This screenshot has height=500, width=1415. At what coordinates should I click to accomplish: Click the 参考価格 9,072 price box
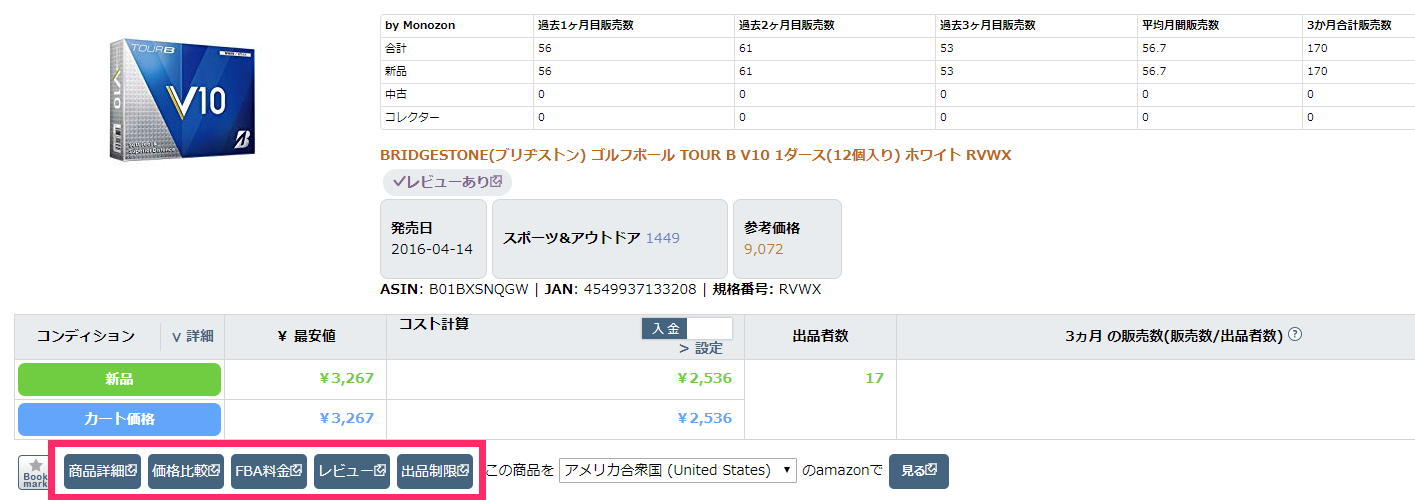(787, 239)
